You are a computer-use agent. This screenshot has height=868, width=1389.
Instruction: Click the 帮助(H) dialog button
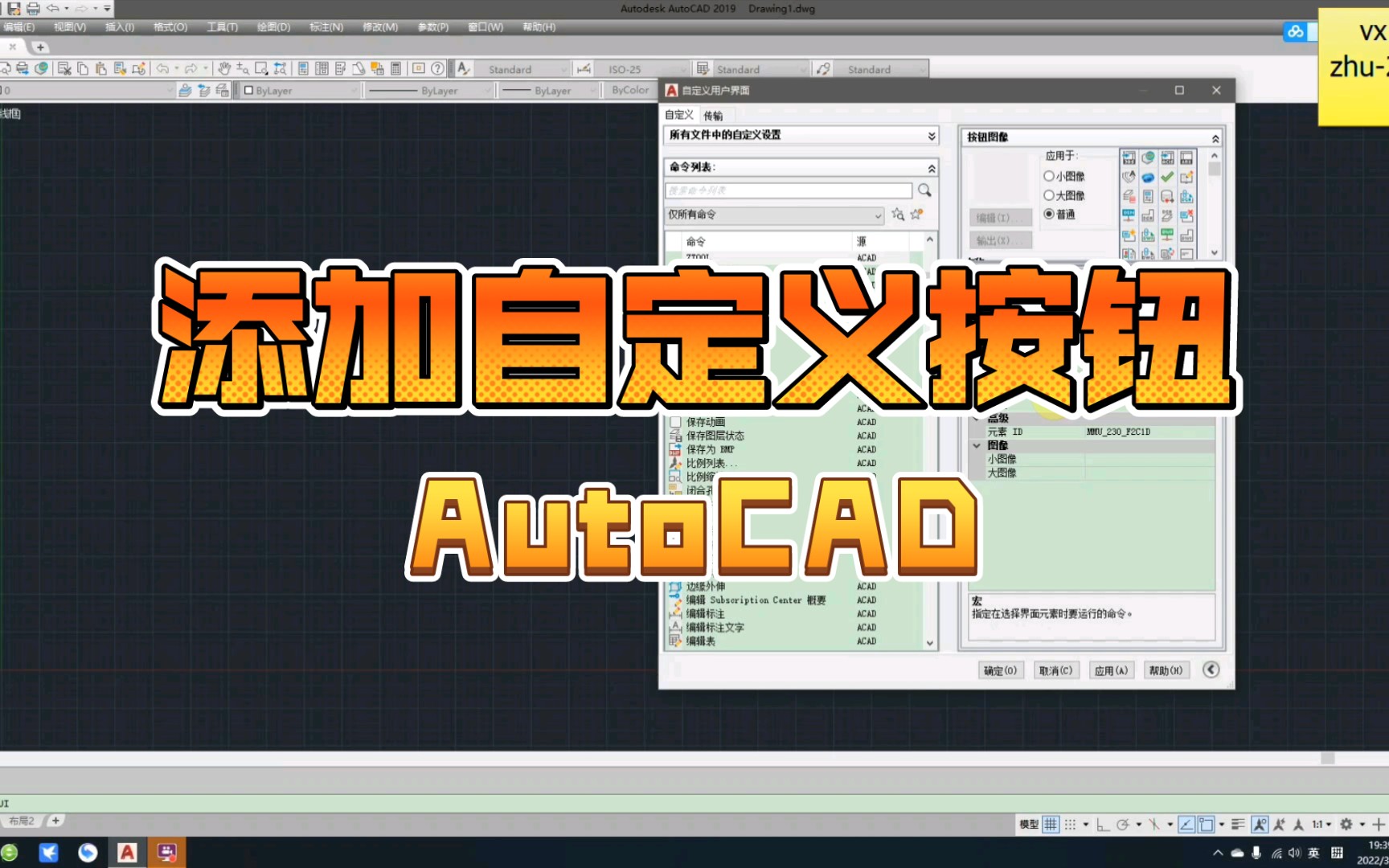pyautogui.click(x=1166, y=670)
